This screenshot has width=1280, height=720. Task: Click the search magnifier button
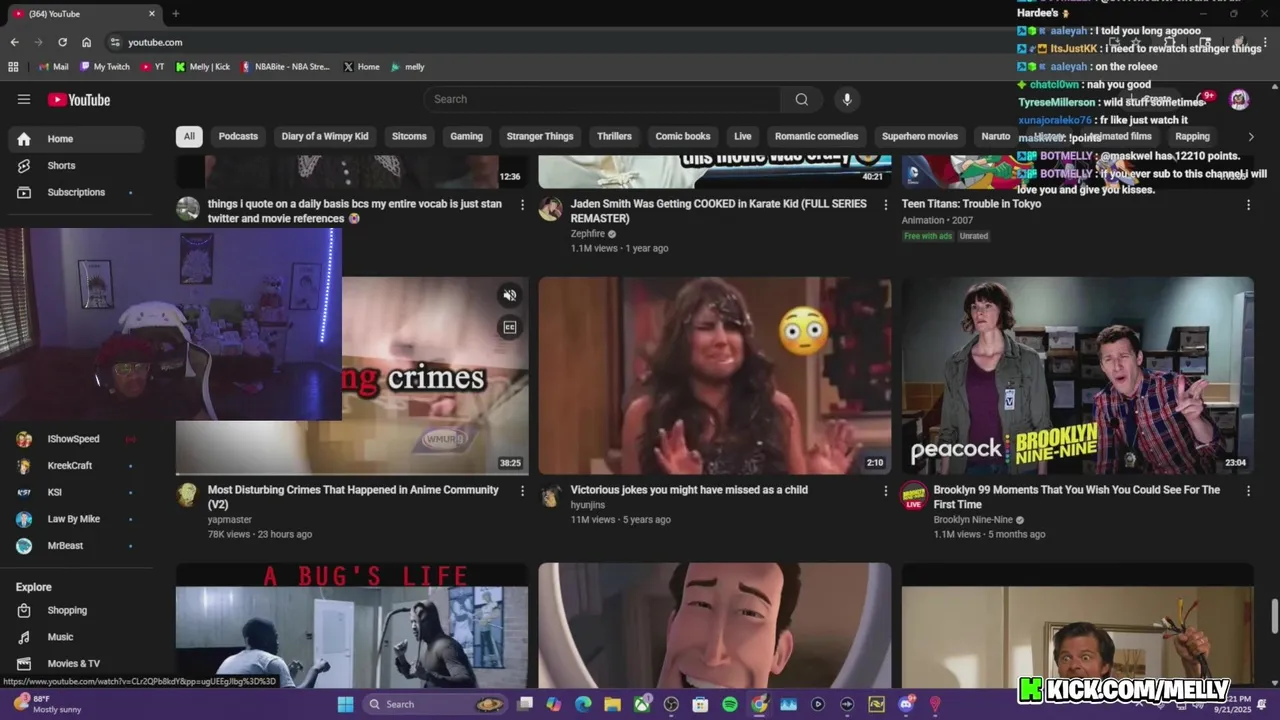pyautogui.click(x=801, y=99)
